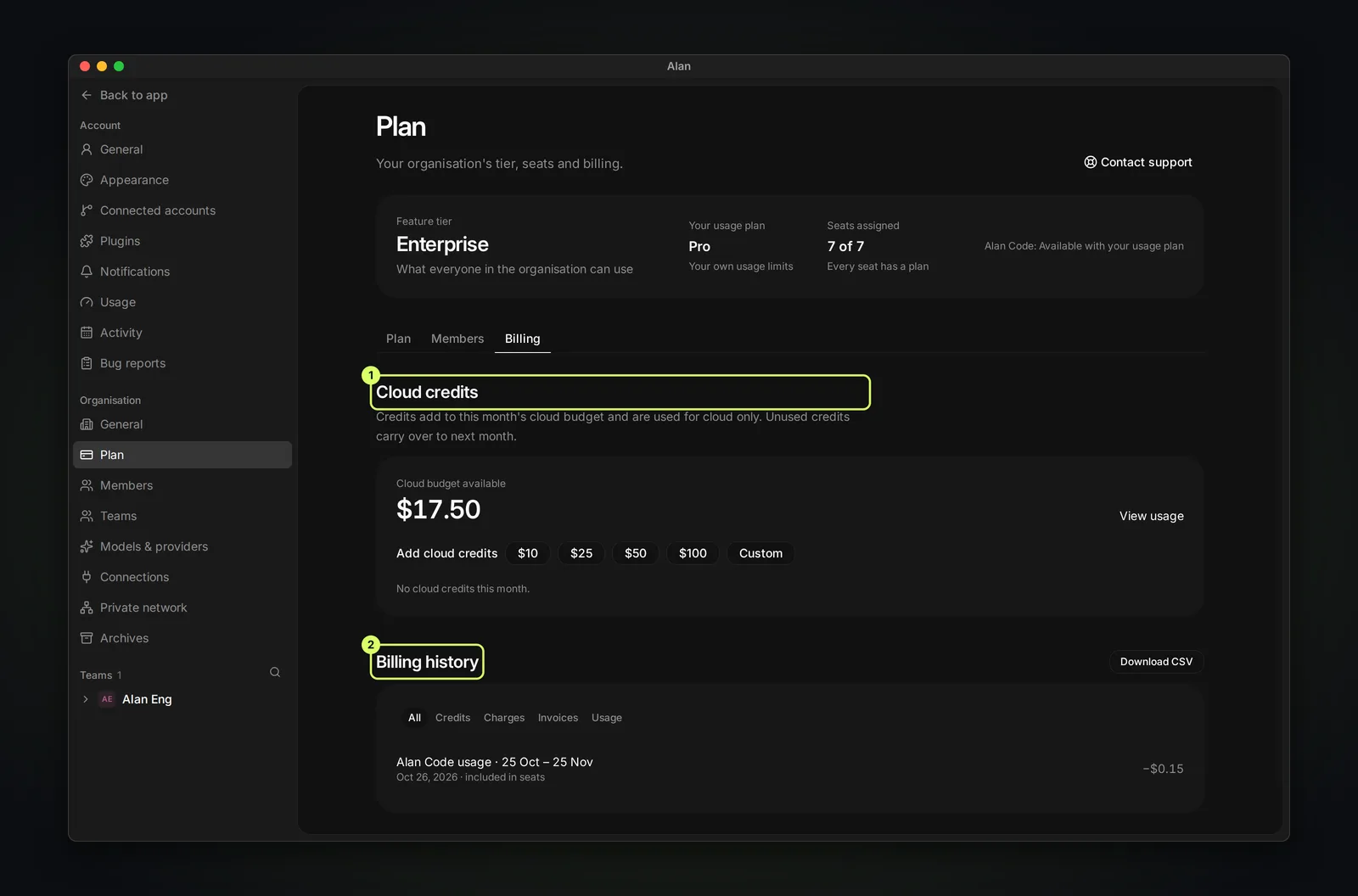Viewport: 1358px width, 896px height.
Task: Open Bug reports clipboard icon
Action: [87, 363]
